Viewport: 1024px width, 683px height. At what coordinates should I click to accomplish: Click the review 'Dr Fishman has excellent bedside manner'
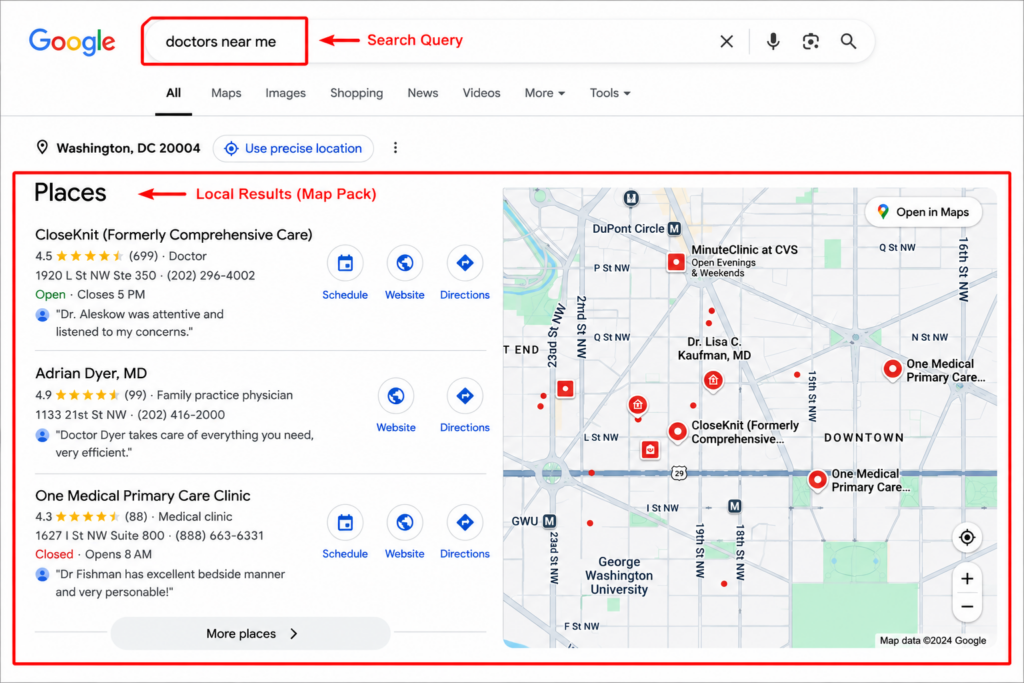point(170,583)
